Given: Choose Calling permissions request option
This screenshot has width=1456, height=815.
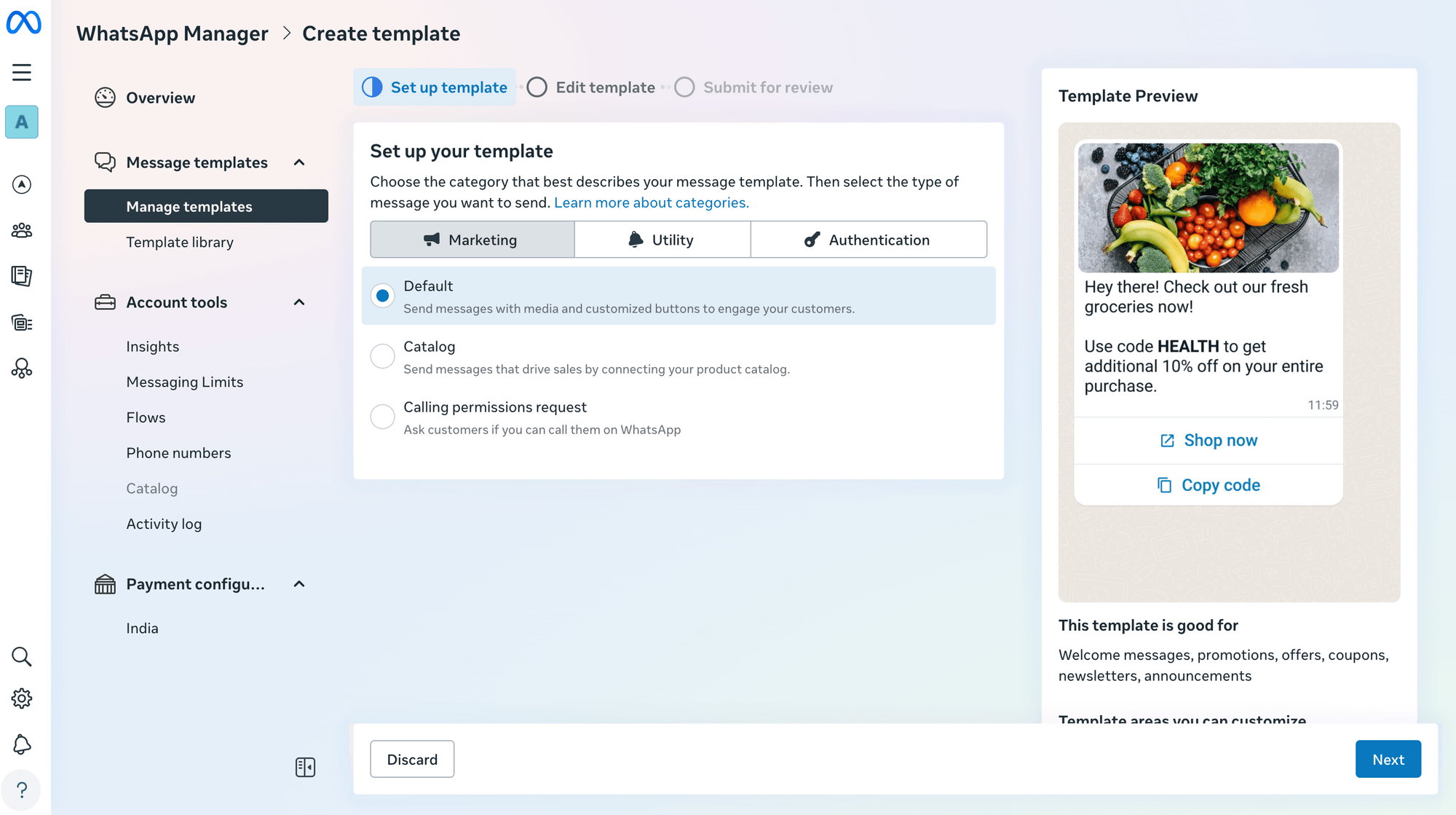Looking at the screenshot, I should click(x=382, y=417).
